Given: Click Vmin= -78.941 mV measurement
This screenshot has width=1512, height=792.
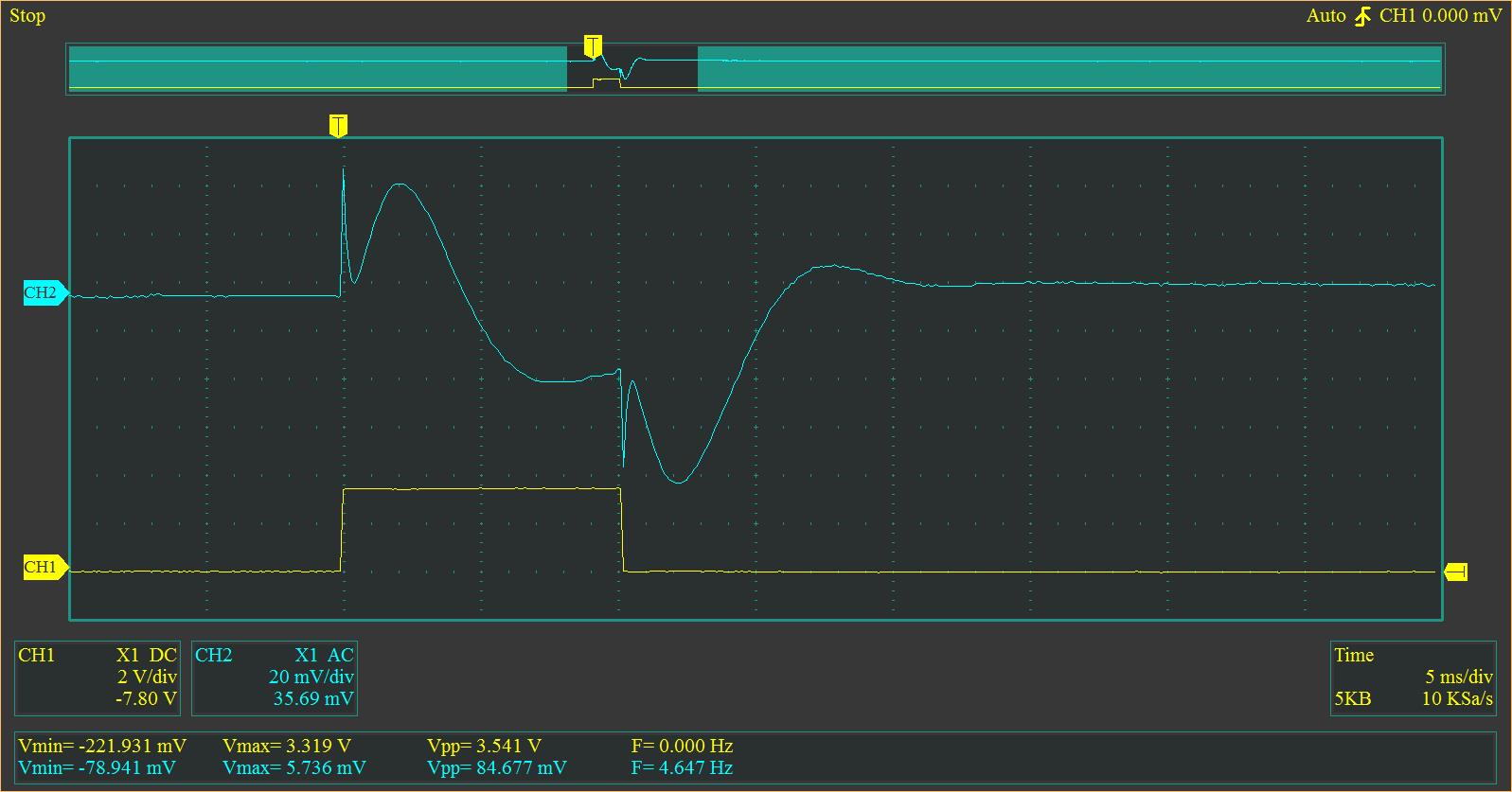Looking at the screenshot, I should 97,767.
